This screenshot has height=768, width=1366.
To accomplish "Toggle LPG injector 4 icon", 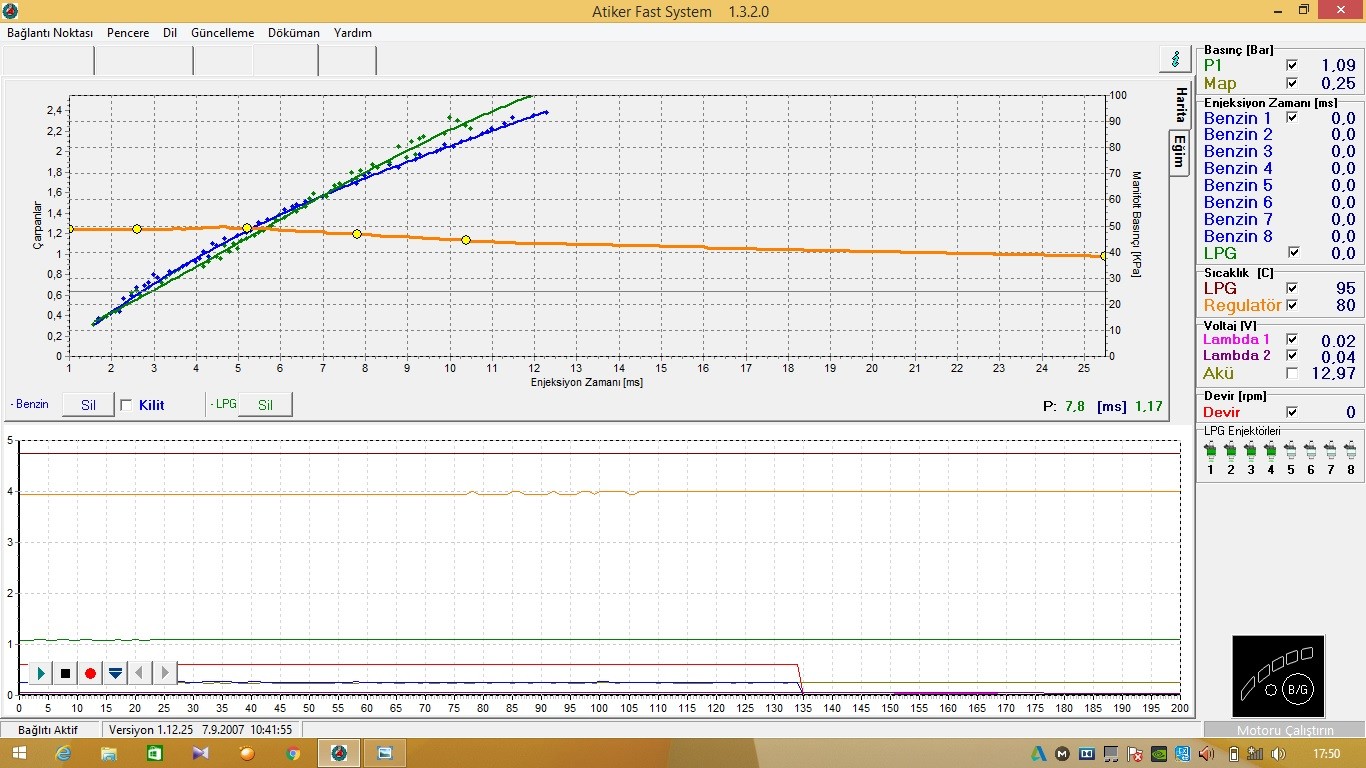I will (1270, 451).
